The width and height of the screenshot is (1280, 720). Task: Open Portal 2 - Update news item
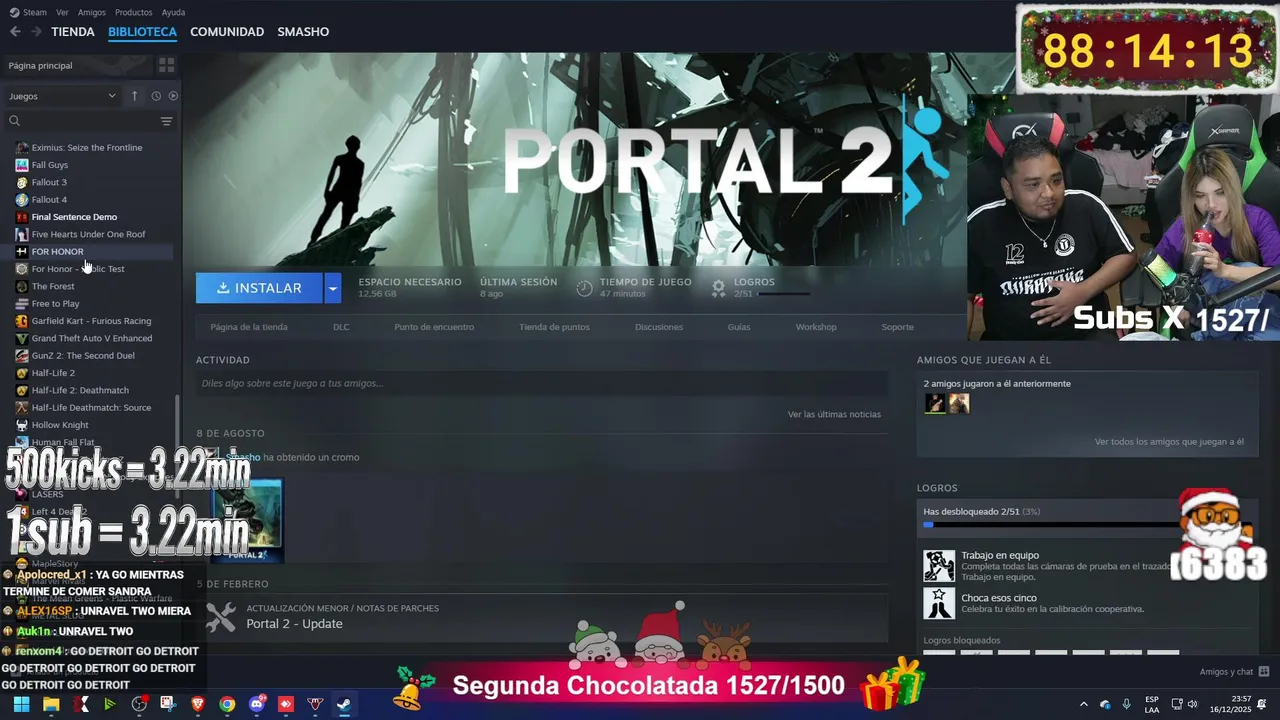(x=294, y=624)
